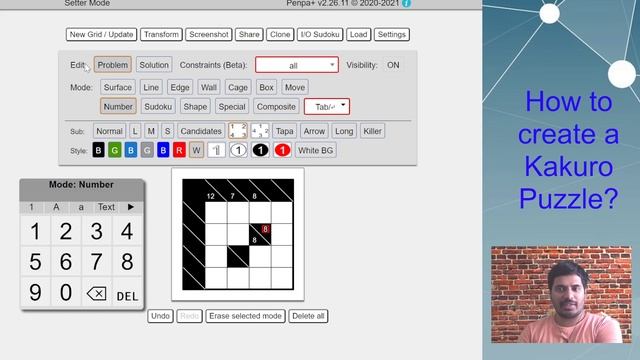Switch to Tapa sub-mode
Screen dimensions: 640x360
pos(284,131)
